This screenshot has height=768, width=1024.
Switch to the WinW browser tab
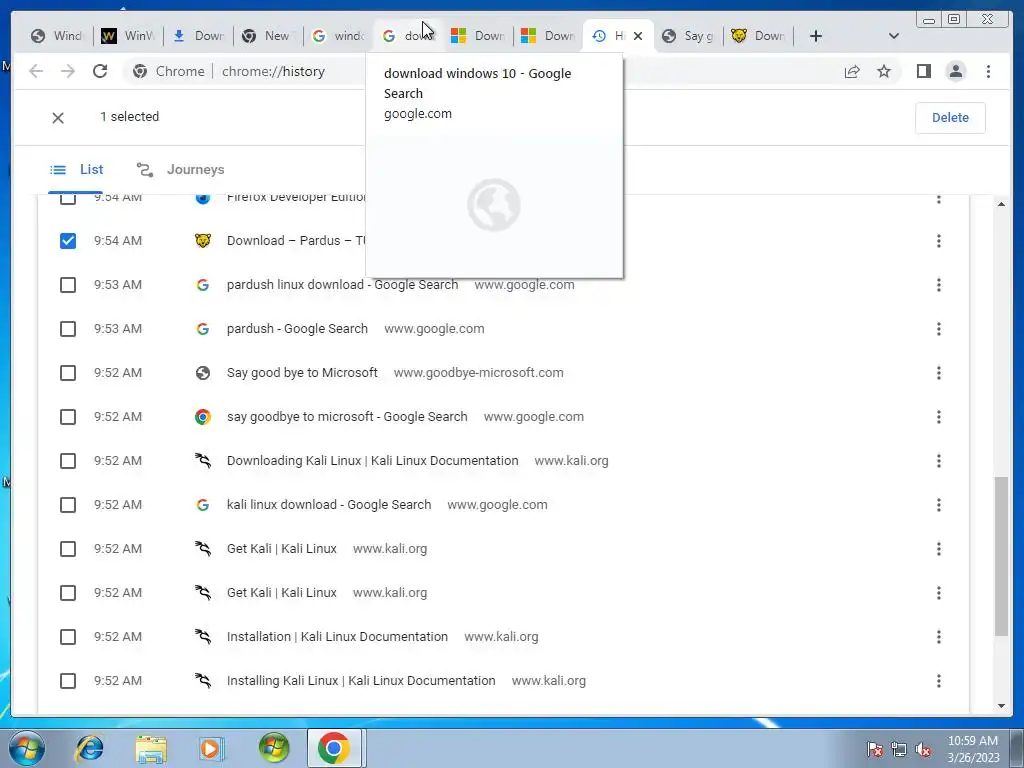128,36
